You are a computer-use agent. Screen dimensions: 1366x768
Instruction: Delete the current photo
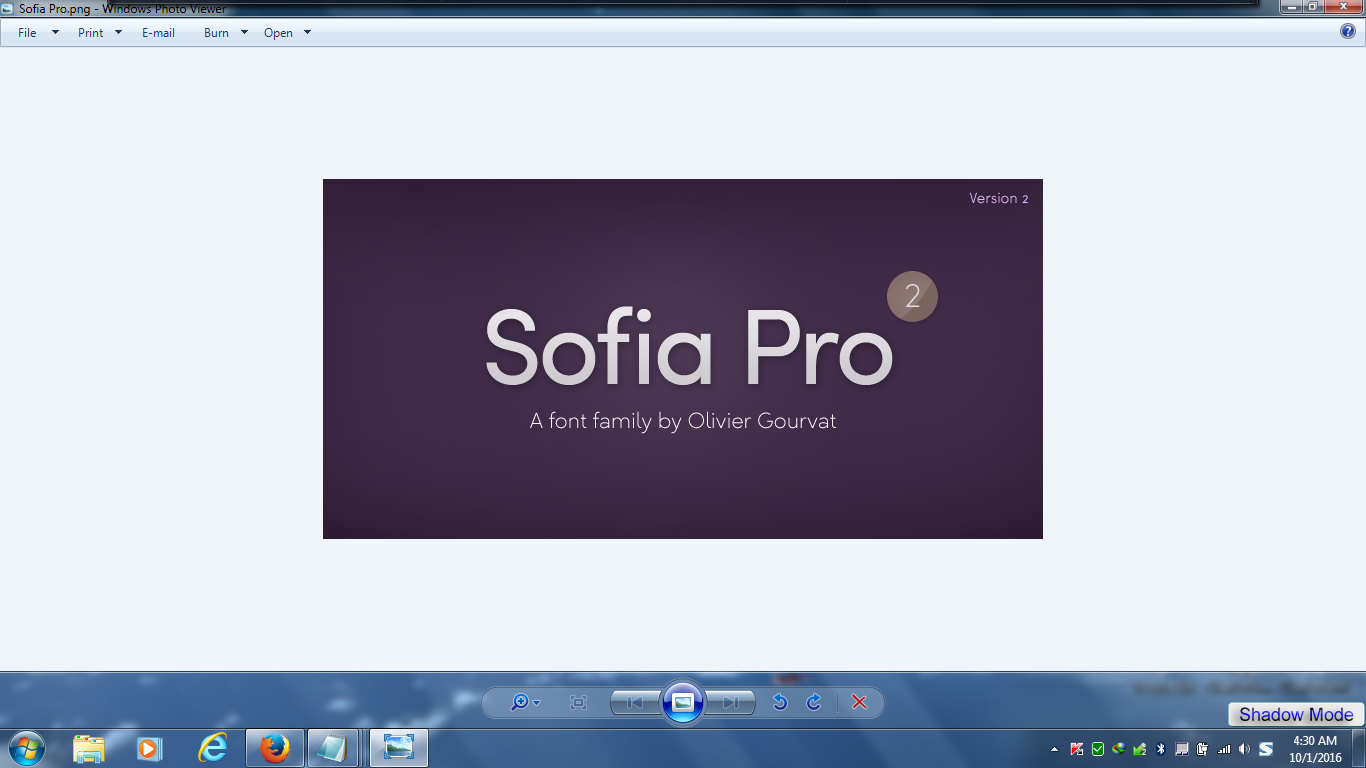point(858,702)
